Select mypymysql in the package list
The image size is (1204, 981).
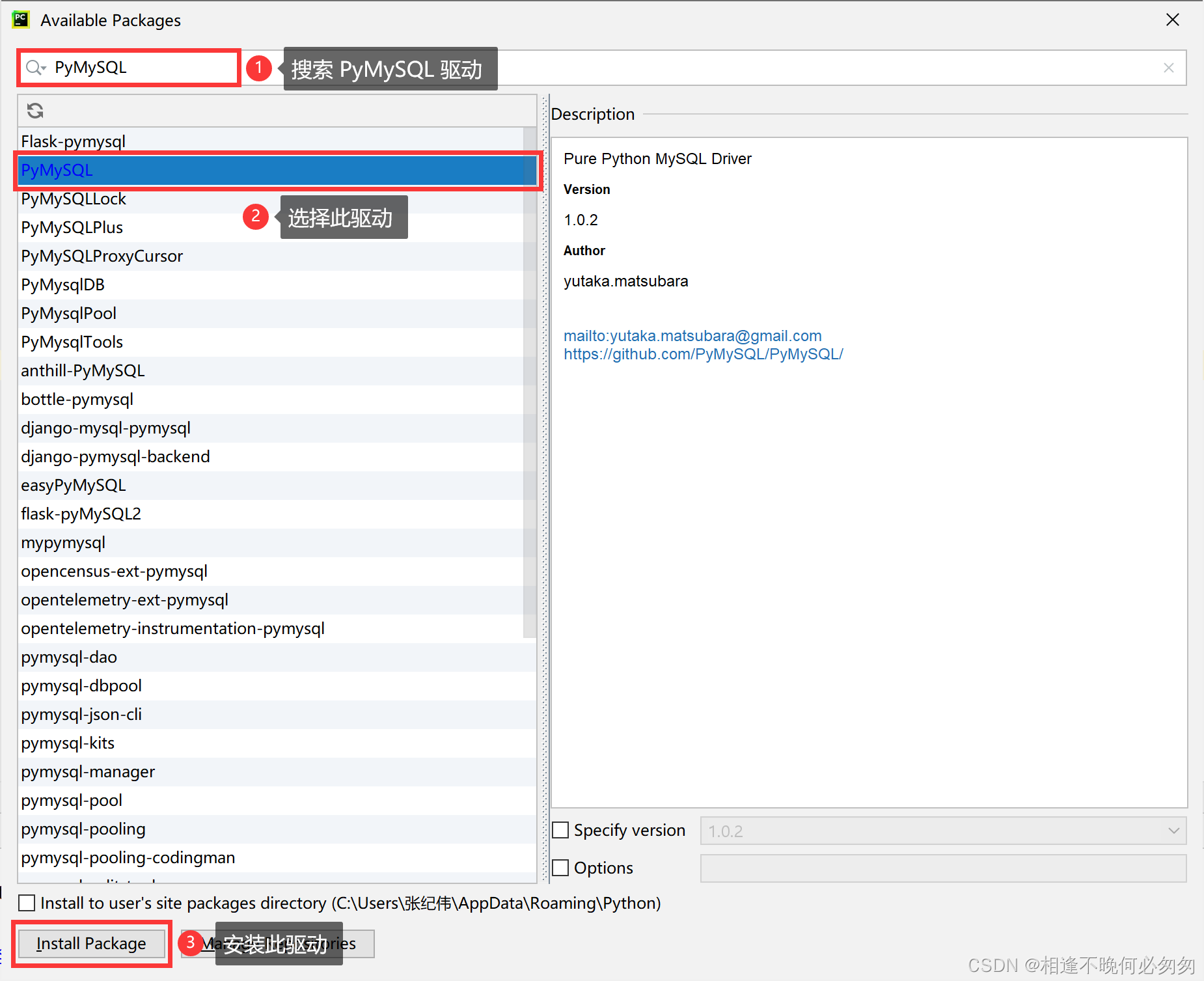point(271,542)
